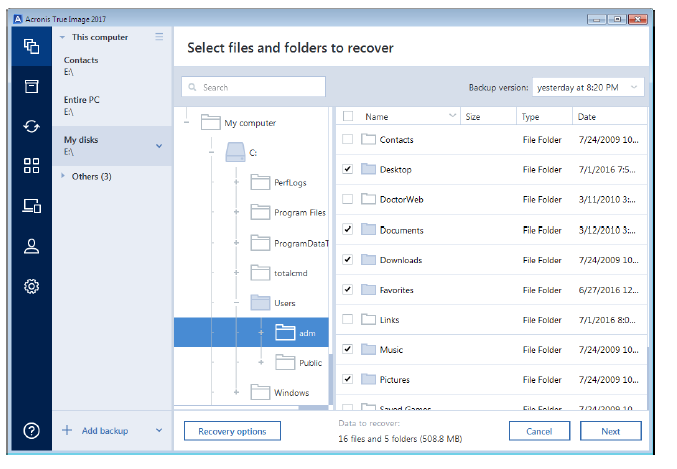677x469 pixels.
Task: Click the search magnifier icon
Action: coord(193,87)
